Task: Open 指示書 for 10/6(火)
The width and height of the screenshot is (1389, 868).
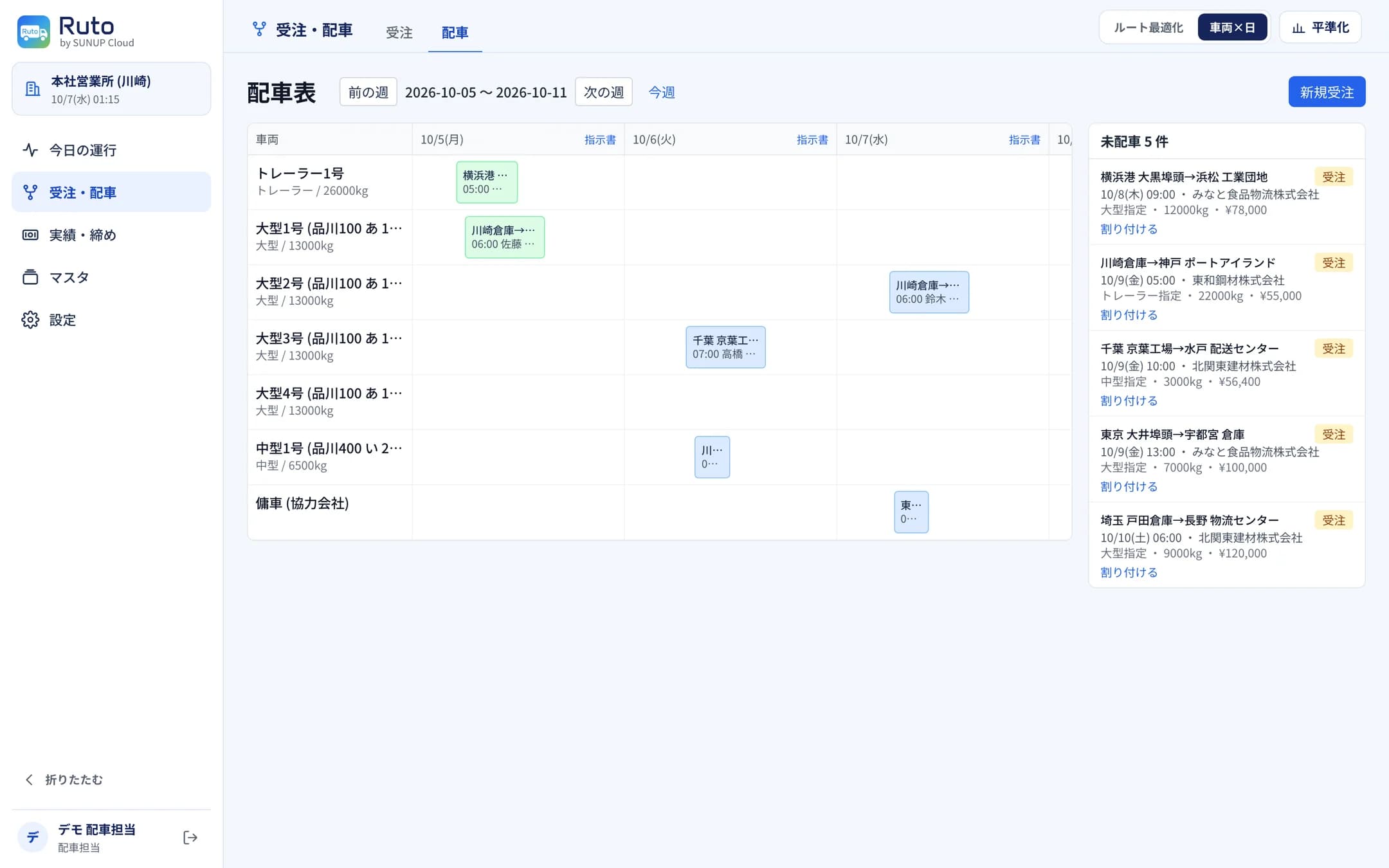Action: click(812, 140)
